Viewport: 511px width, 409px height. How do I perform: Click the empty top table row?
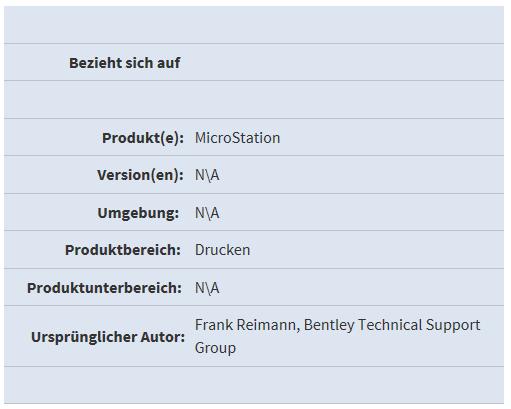[x=254, y=25]
